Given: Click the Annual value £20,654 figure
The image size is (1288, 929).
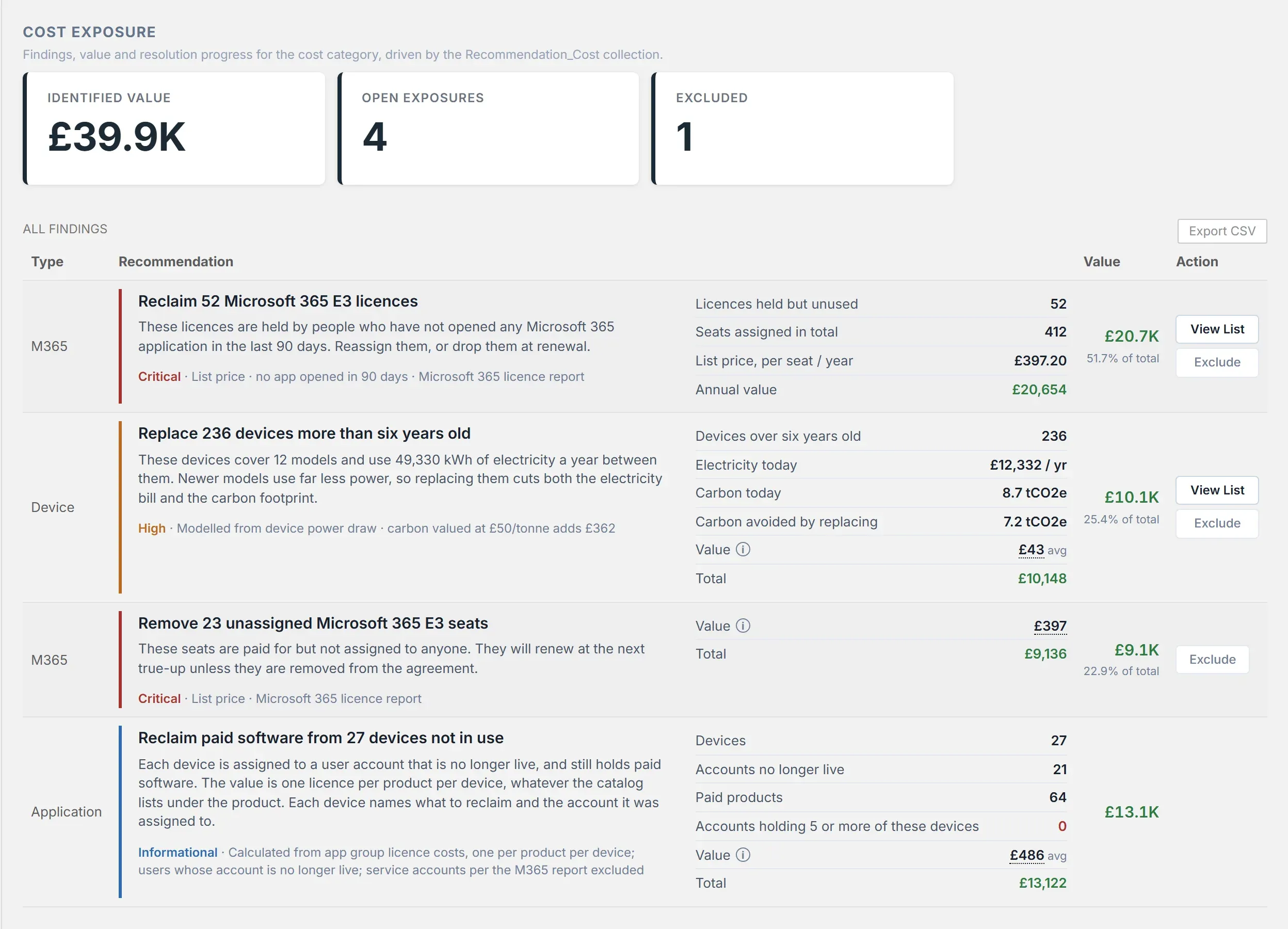Looking at the screenshot, I should click(x=1039, y=390).
